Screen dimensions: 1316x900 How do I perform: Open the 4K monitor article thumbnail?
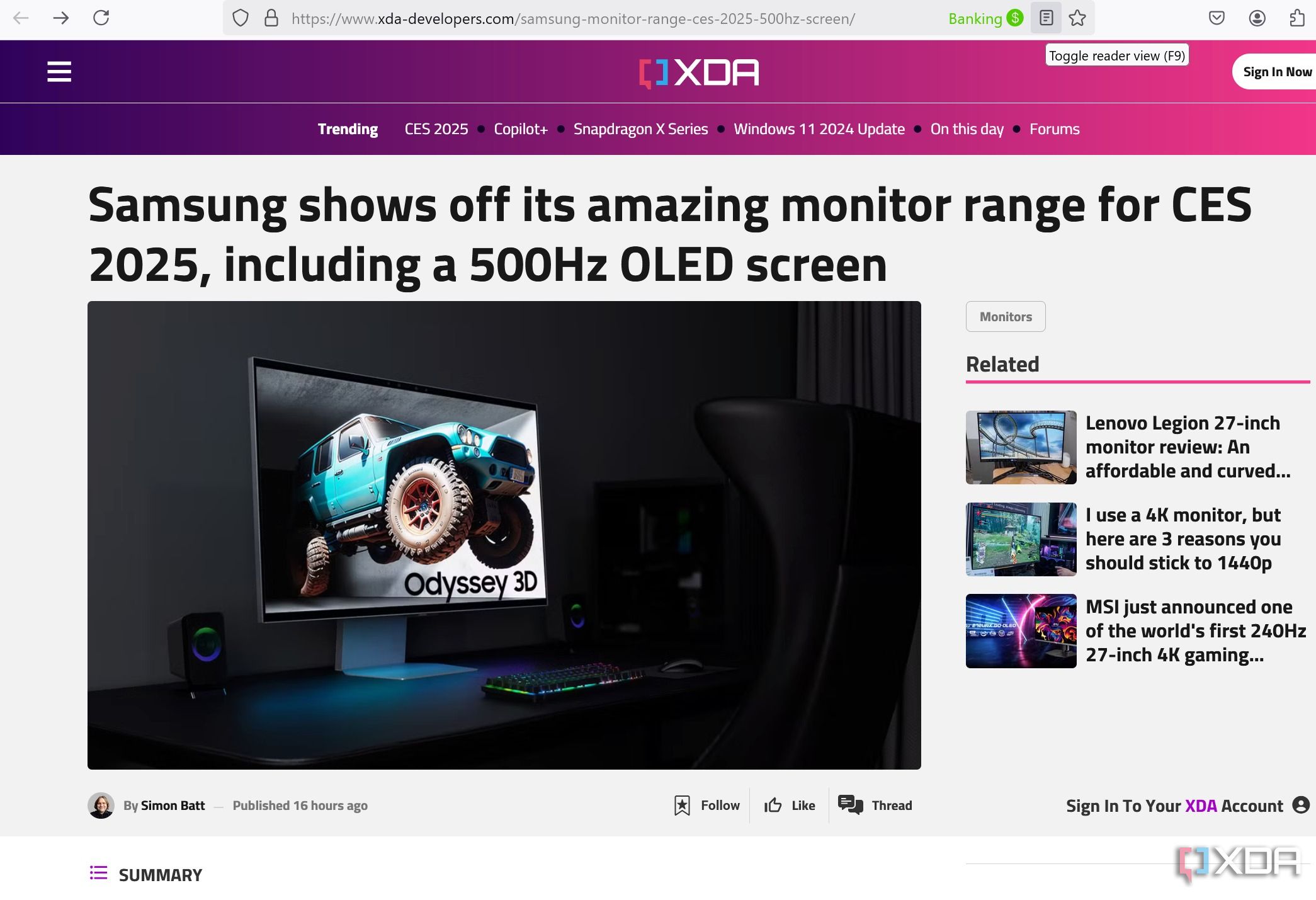pos(1021,539)
